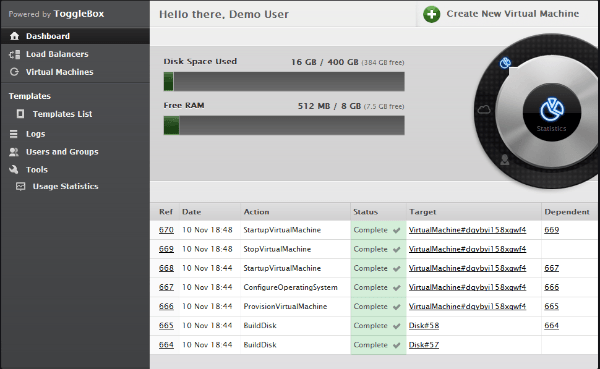Viewport: 600px width, 369px height.
Task: Open Users and Groups in the sidebar
Action: pos(62,152)
